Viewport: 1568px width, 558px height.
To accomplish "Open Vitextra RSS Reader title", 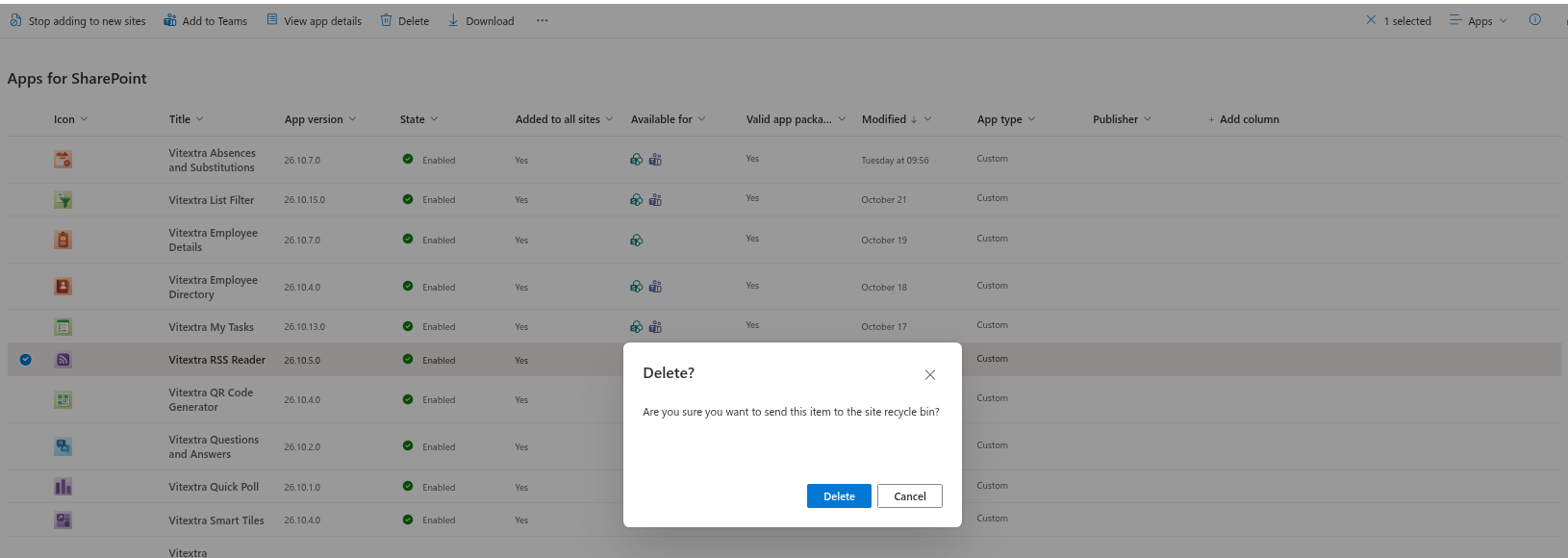I will (216, 360).
